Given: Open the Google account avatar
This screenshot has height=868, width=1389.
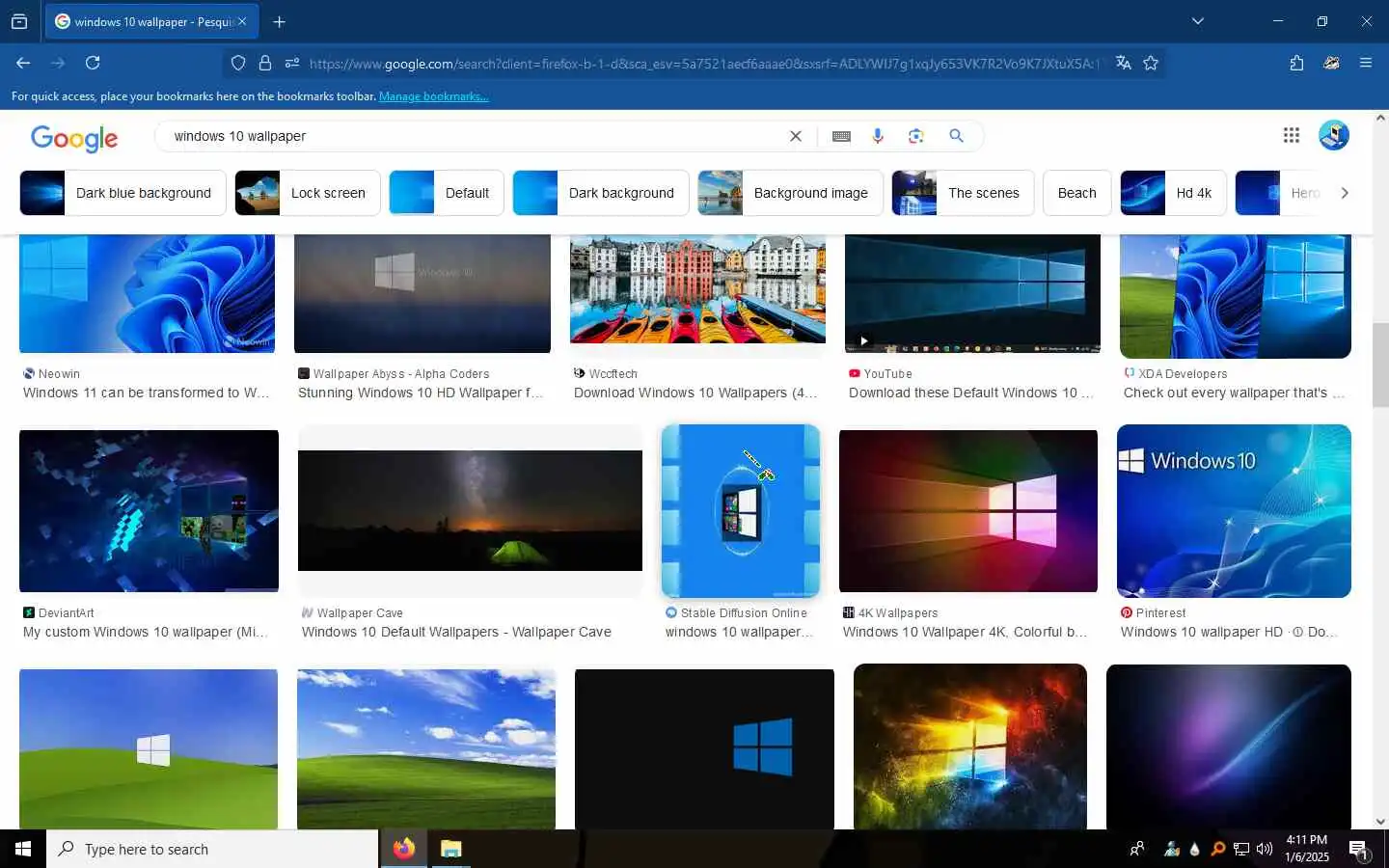Looking at the screenshot, I should (x=1334, y=135).
